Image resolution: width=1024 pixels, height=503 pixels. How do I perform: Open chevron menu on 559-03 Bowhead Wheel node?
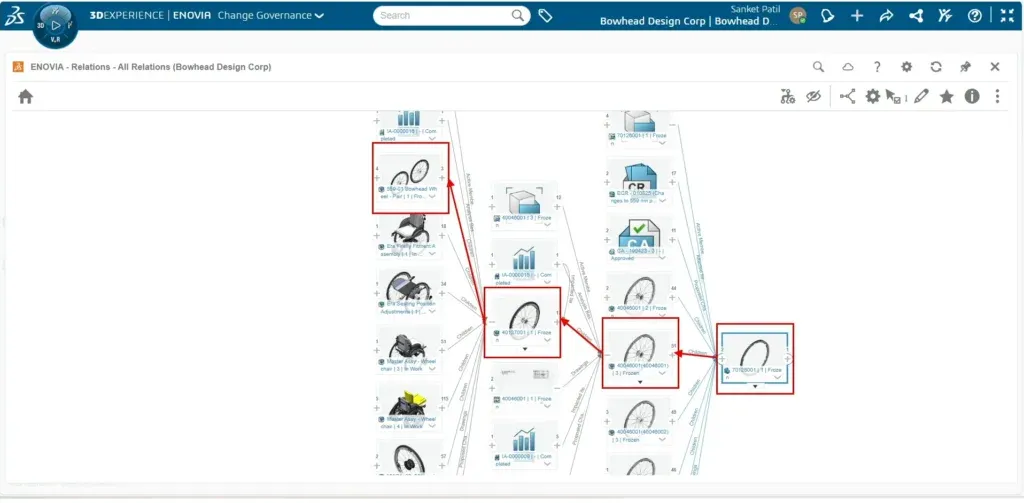pyautogui.click(x=432, y=196)
